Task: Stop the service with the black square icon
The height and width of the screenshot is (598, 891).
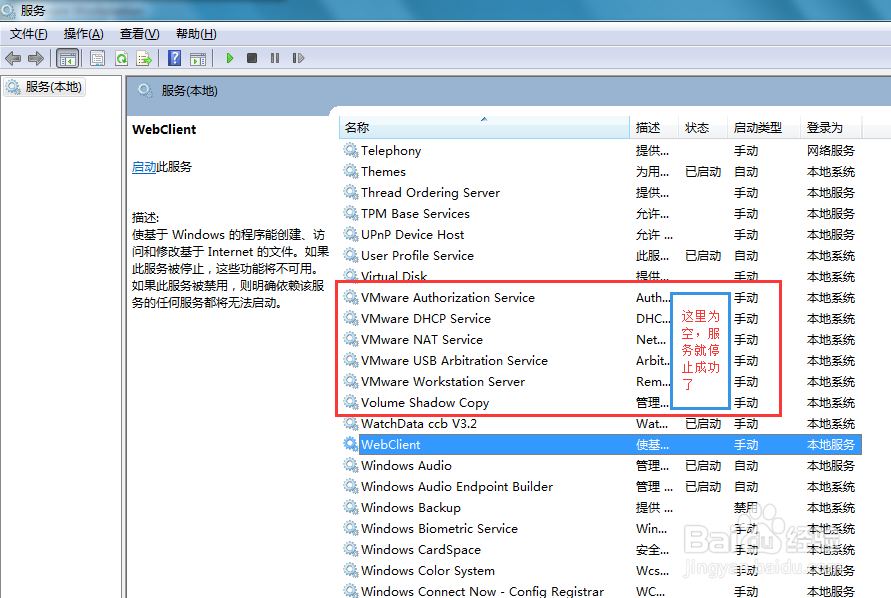Action: pyautogui.click(x=253, y=57)
